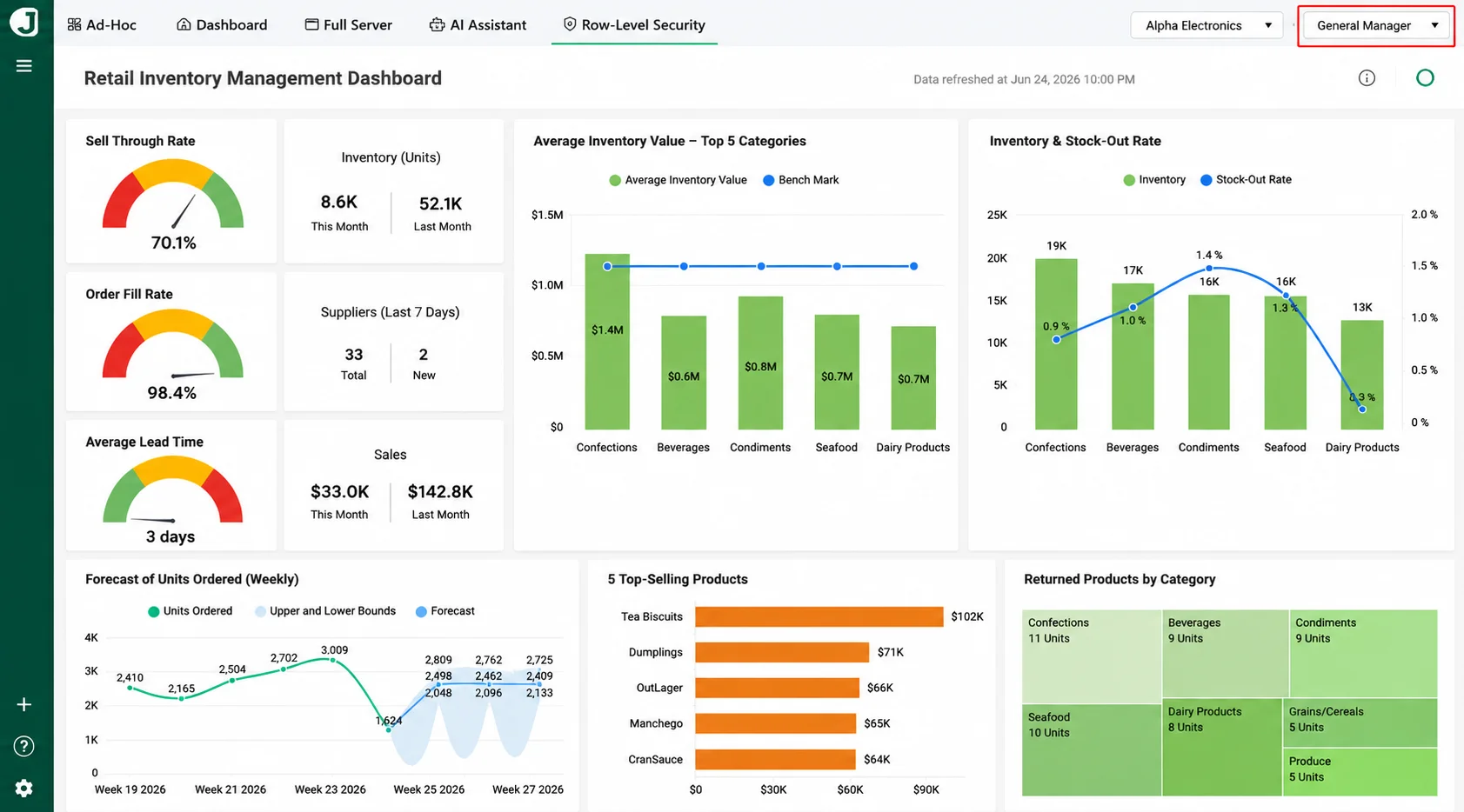Click the Condiments $0.8M bar
Image resolution: width=1464 pixels, height=812 pixels.
(x=760, y=363)
